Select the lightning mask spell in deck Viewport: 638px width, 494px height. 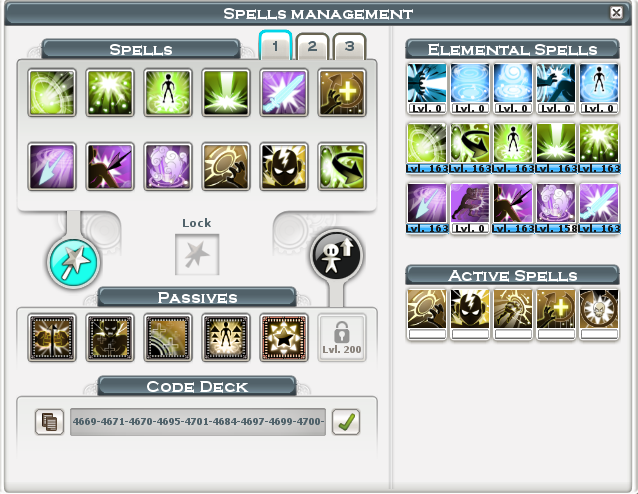[284, 166]
